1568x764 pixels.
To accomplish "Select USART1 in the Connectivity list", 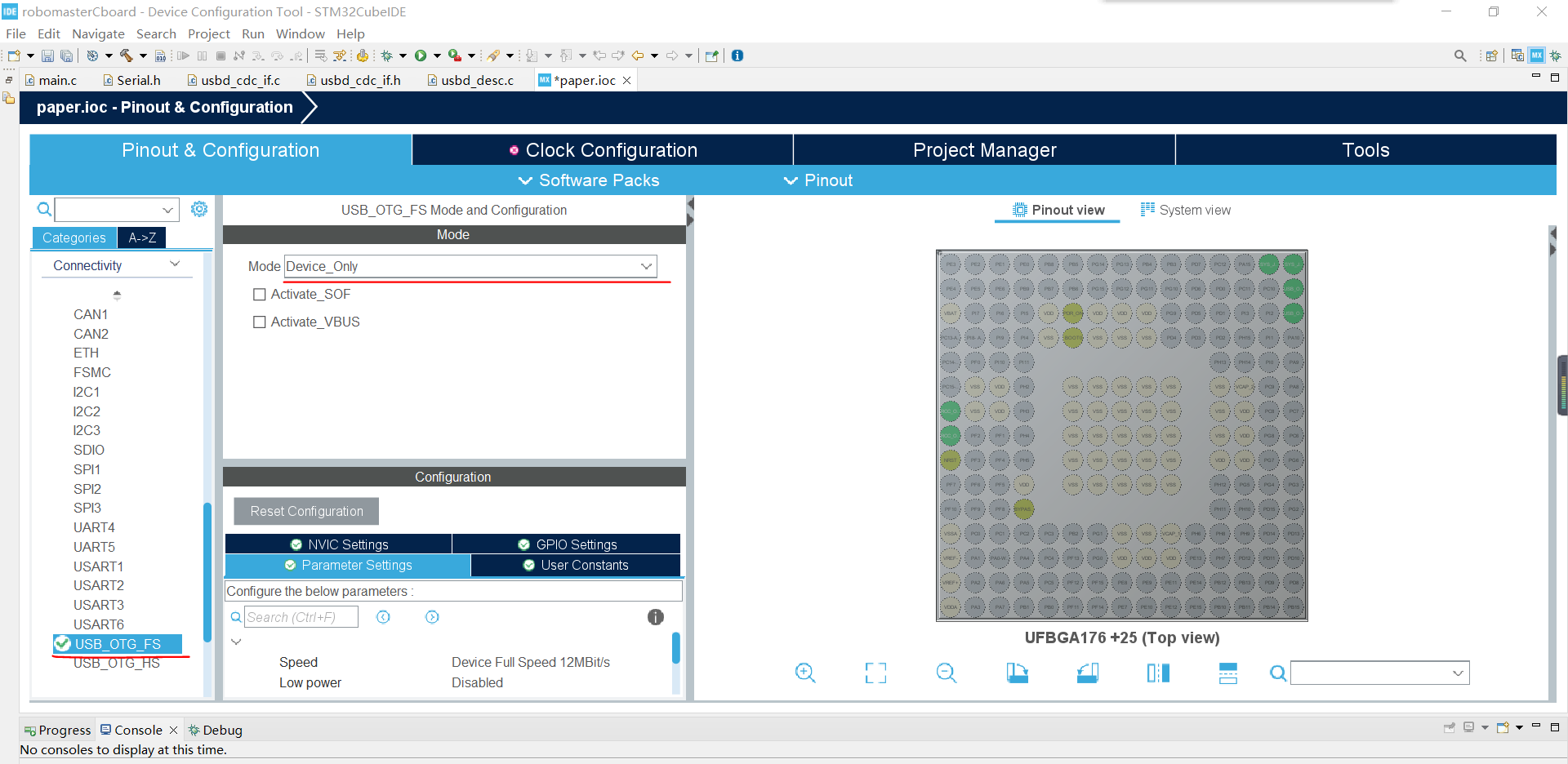I will (x=98, y=566).
